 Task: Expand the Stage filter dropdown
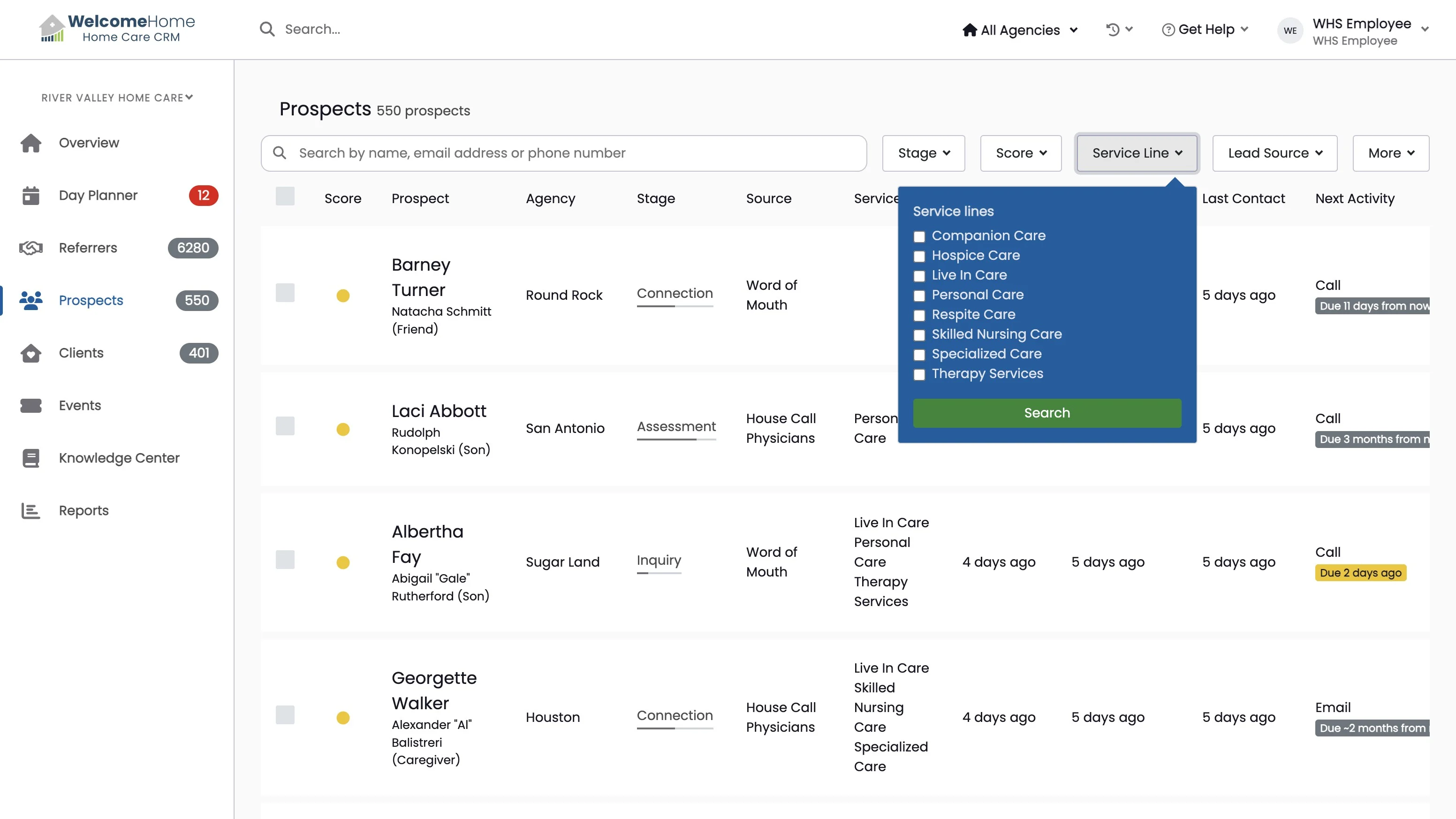(x=924, y=153)
